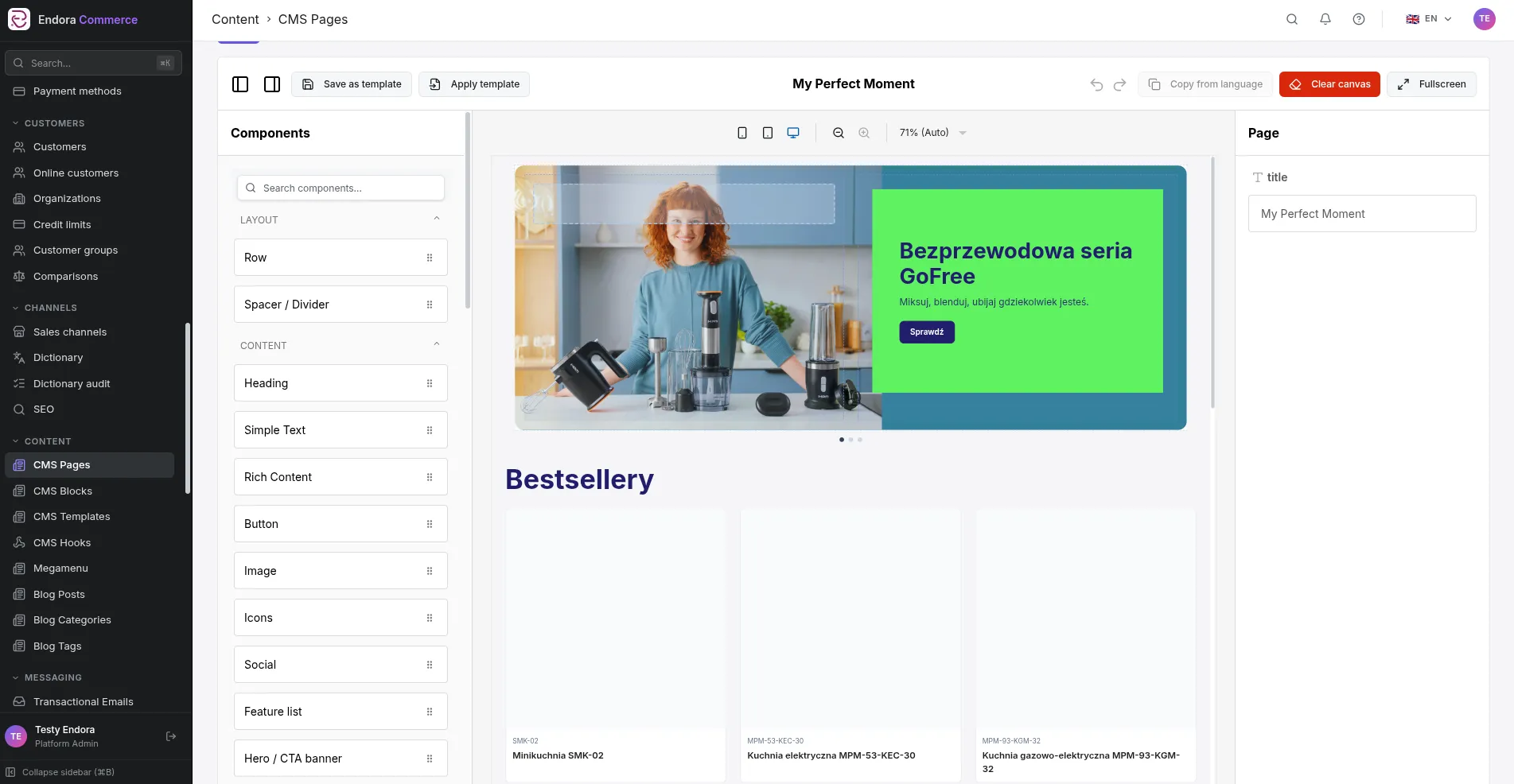The image size is (1514, 784).
Task: Select the tablet device preview icon
Action: [x=768, y=133]
